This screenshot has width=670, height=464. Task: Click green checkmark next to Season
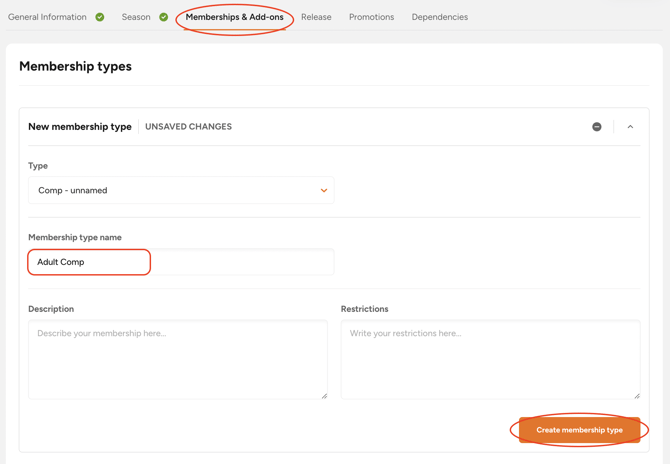pos(163,17)
